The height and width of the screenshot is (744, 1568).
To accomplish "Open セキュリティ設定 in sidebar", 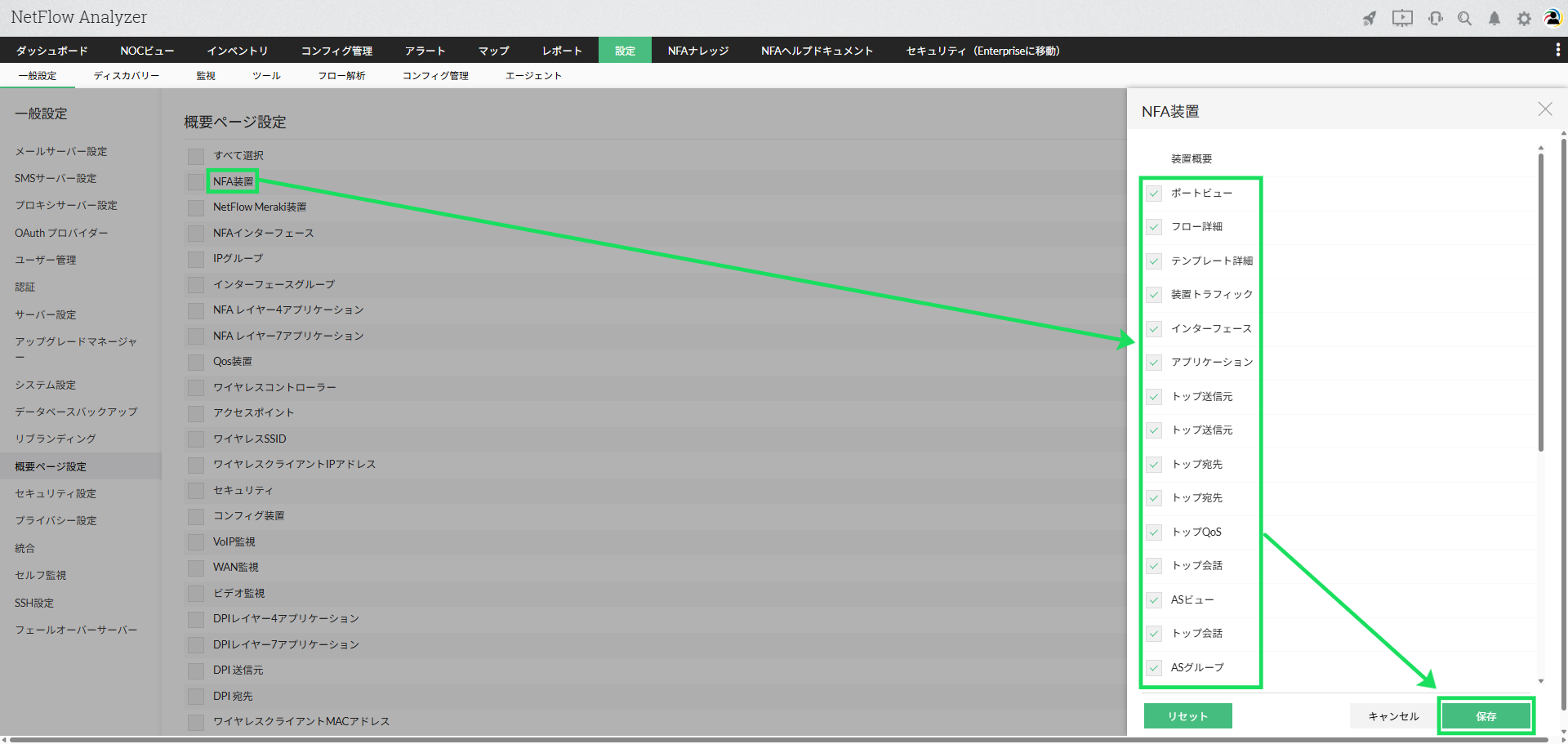I will coord(56,494).
